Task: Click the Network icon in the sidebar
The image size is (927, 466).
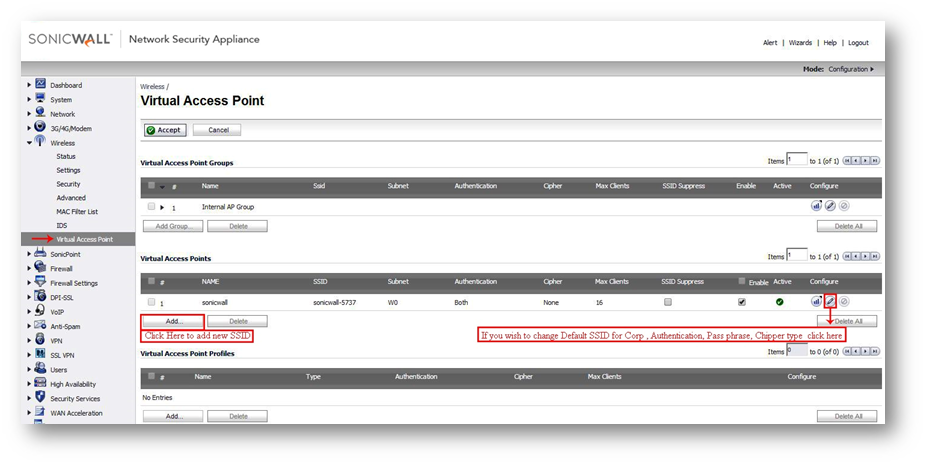Action: [x=40, y=112]
